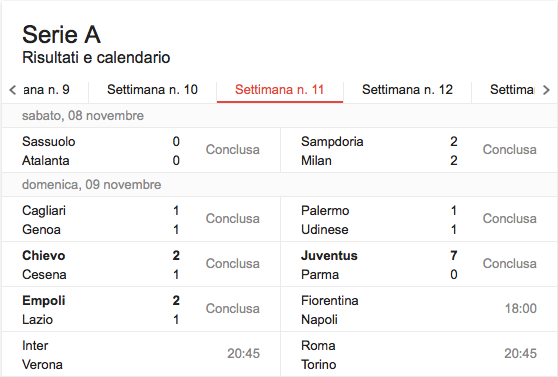Select the Chievo vs Cesena result
This screenshot has width=558, height=377.
pos(141,265)
